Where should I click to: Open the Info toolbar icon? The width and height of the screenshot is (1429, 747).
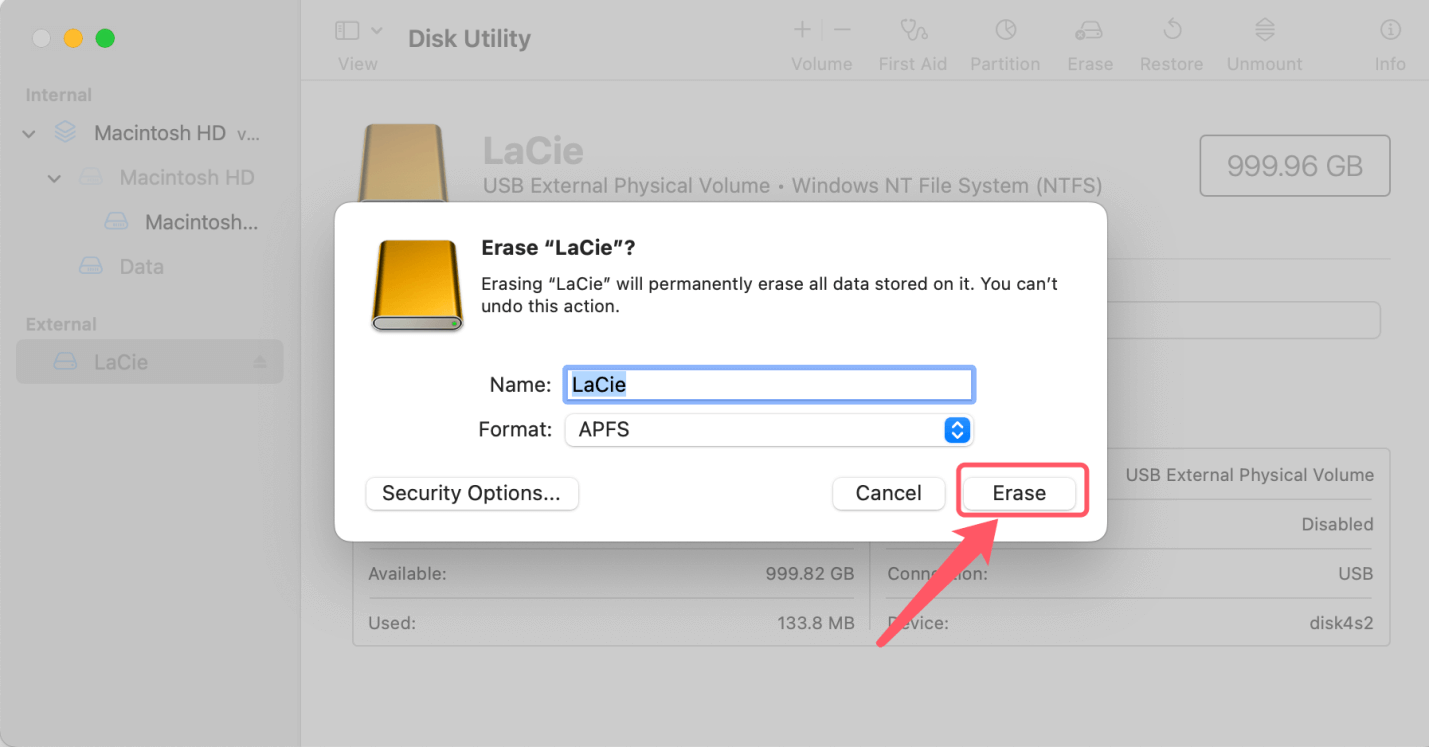1389,30
